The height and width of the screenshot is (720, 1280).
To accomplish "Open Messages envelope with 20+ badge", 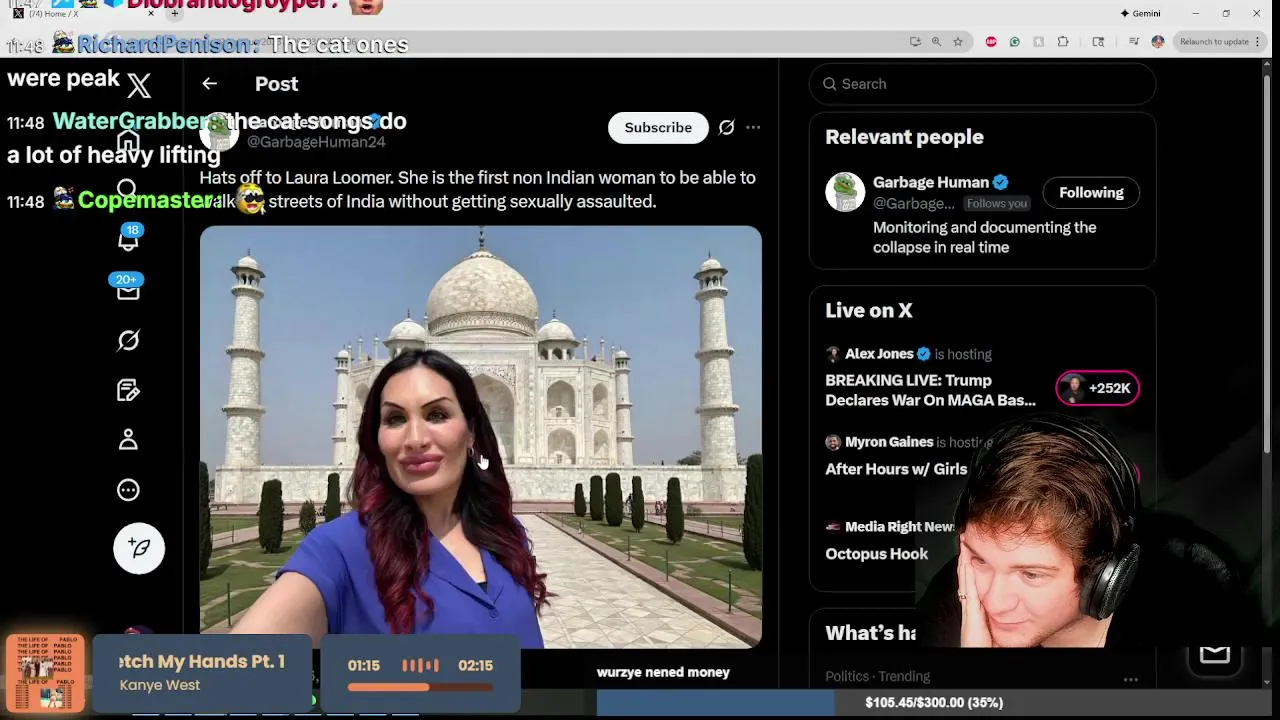I will [128, 290].
